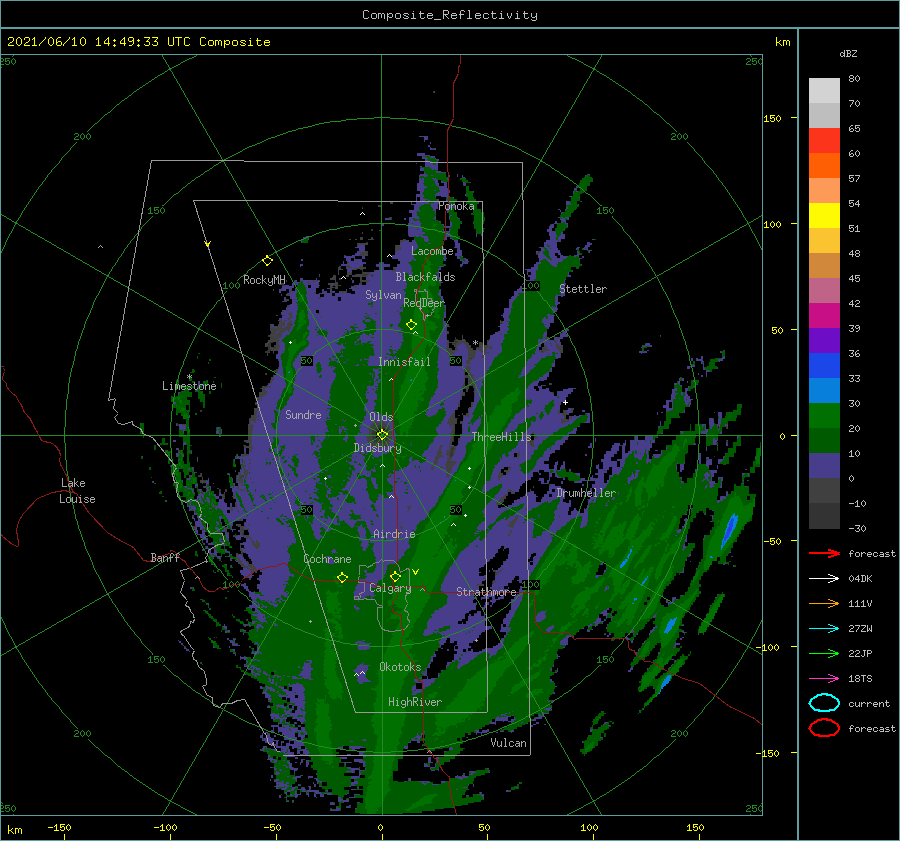Viewport: 900px width, 841px height.
Task: Click the Ponoka city label
Action: (456, 206)
